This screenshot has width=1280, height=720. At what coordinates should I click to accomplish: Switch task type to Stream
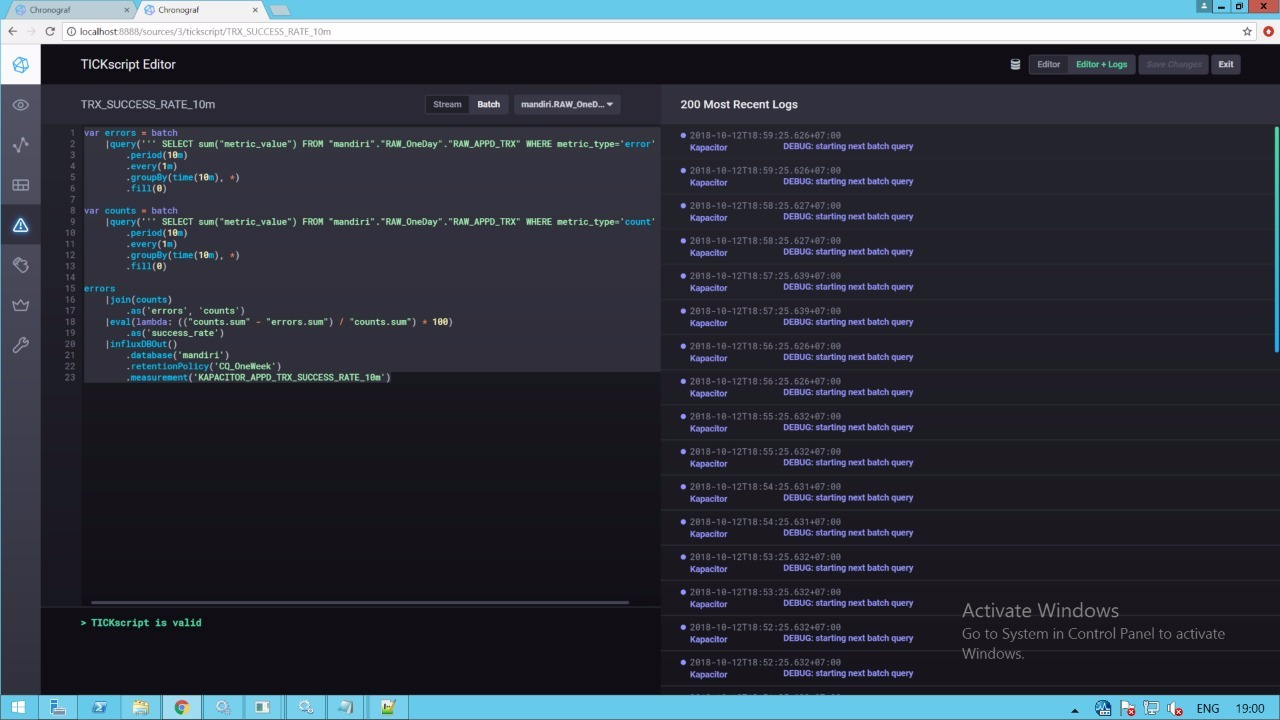click(x=447, y=104)
